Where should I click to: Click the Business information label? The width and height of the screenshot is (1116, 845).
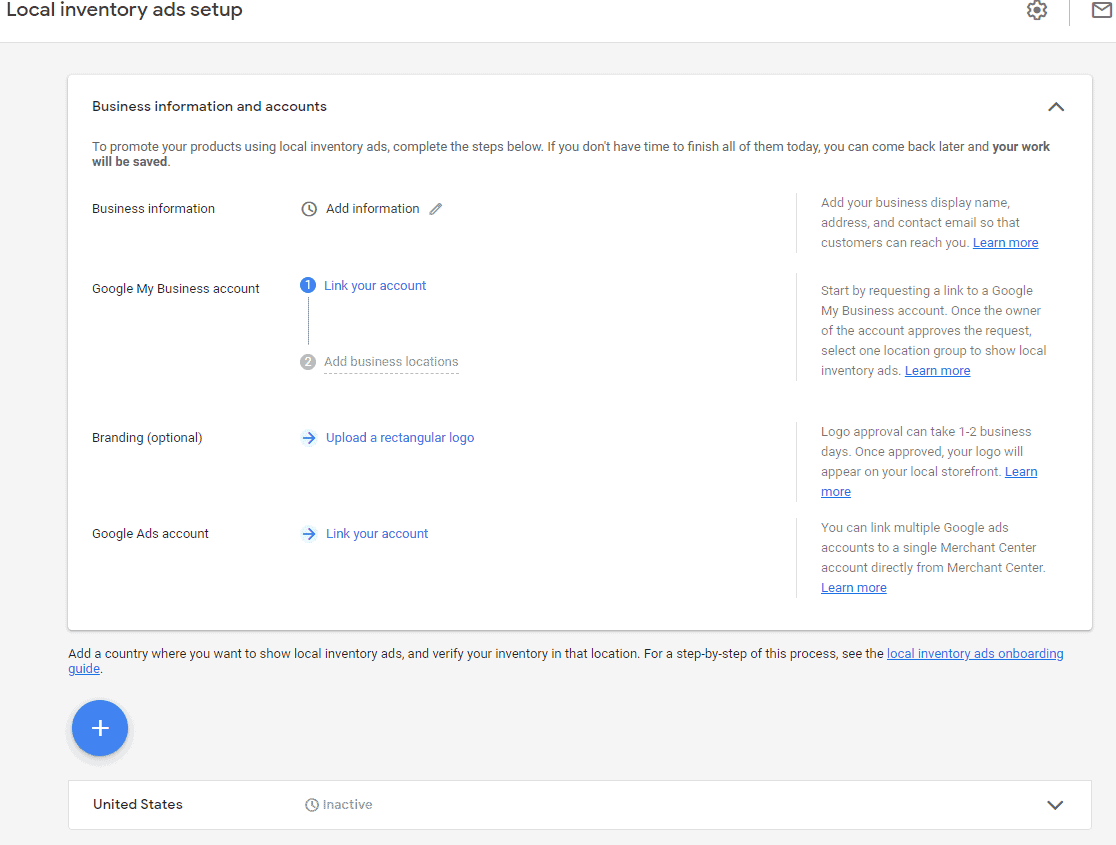(x=153, y=209)
